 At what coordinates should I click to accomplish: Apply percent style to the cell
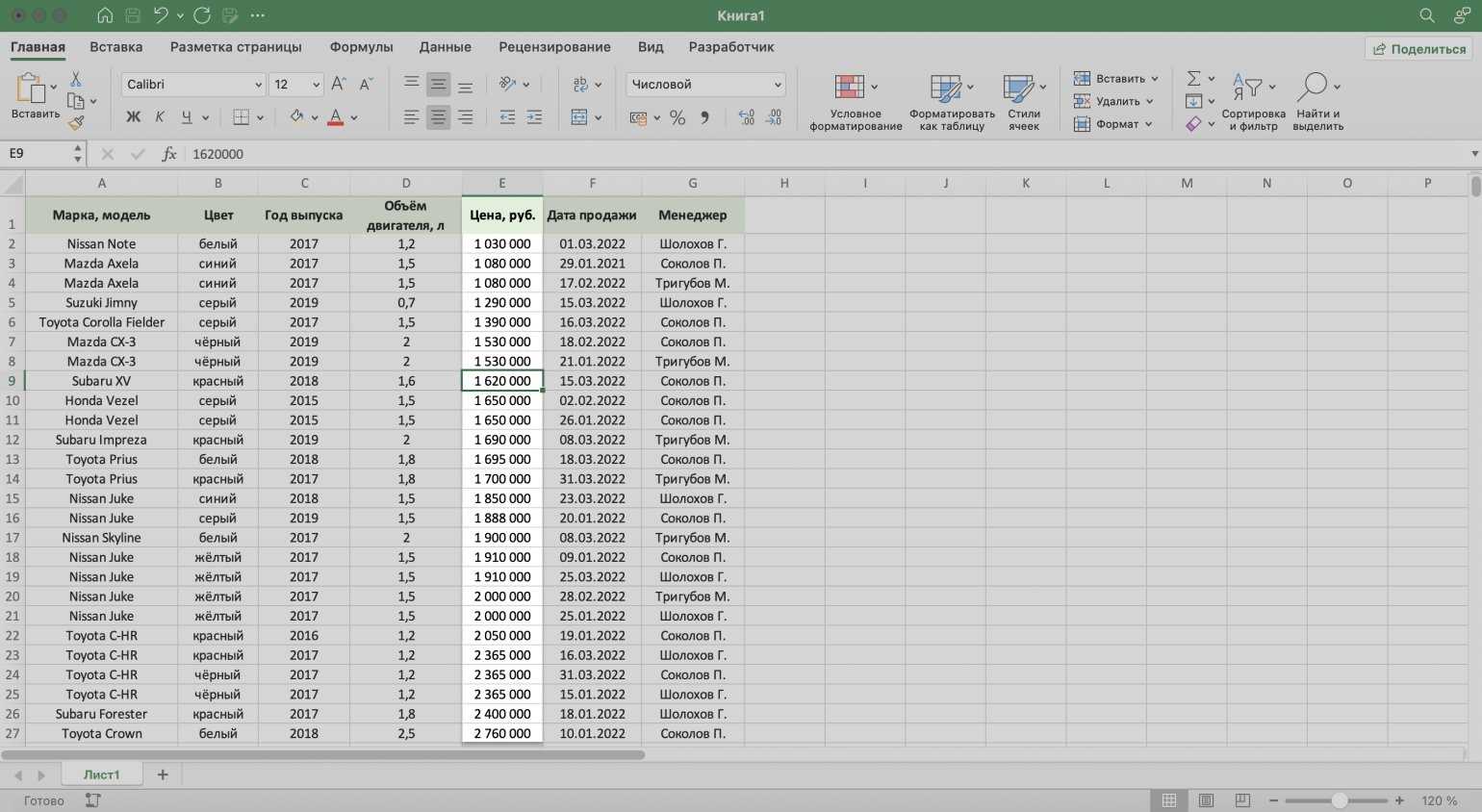tap(677, 117)
